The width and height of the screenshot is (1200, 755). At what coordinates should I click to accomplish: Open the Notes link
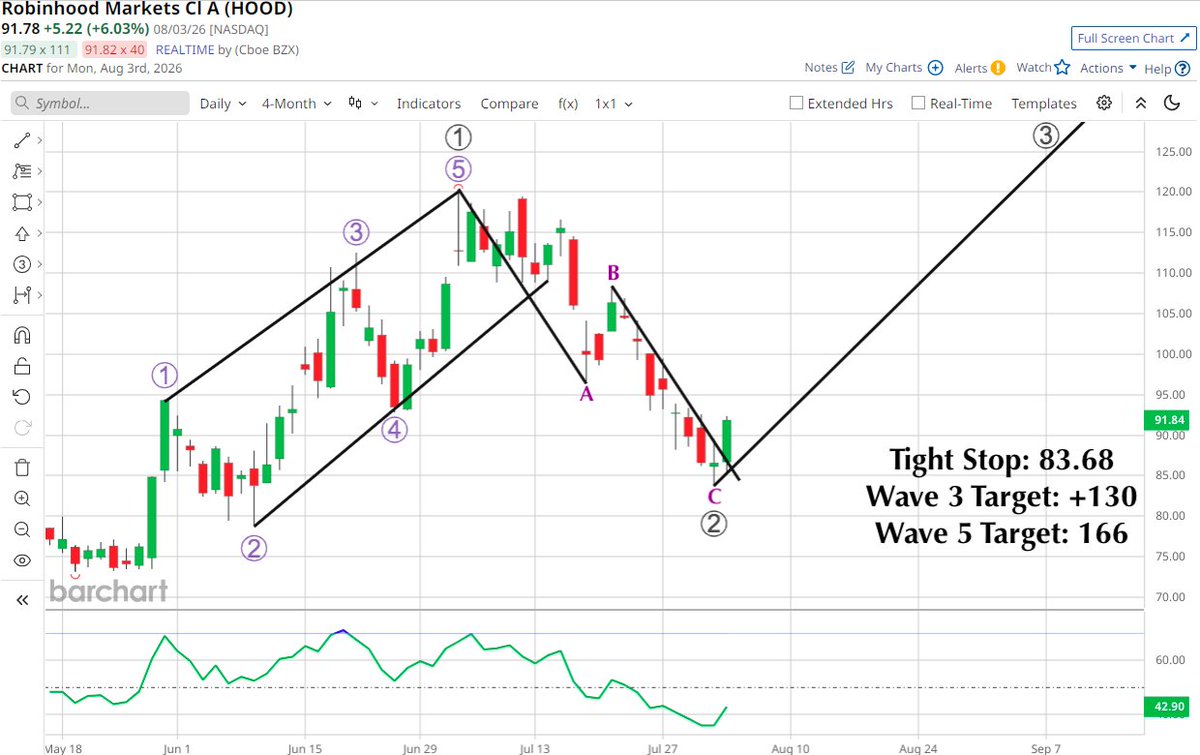click(x=821, y=68)
